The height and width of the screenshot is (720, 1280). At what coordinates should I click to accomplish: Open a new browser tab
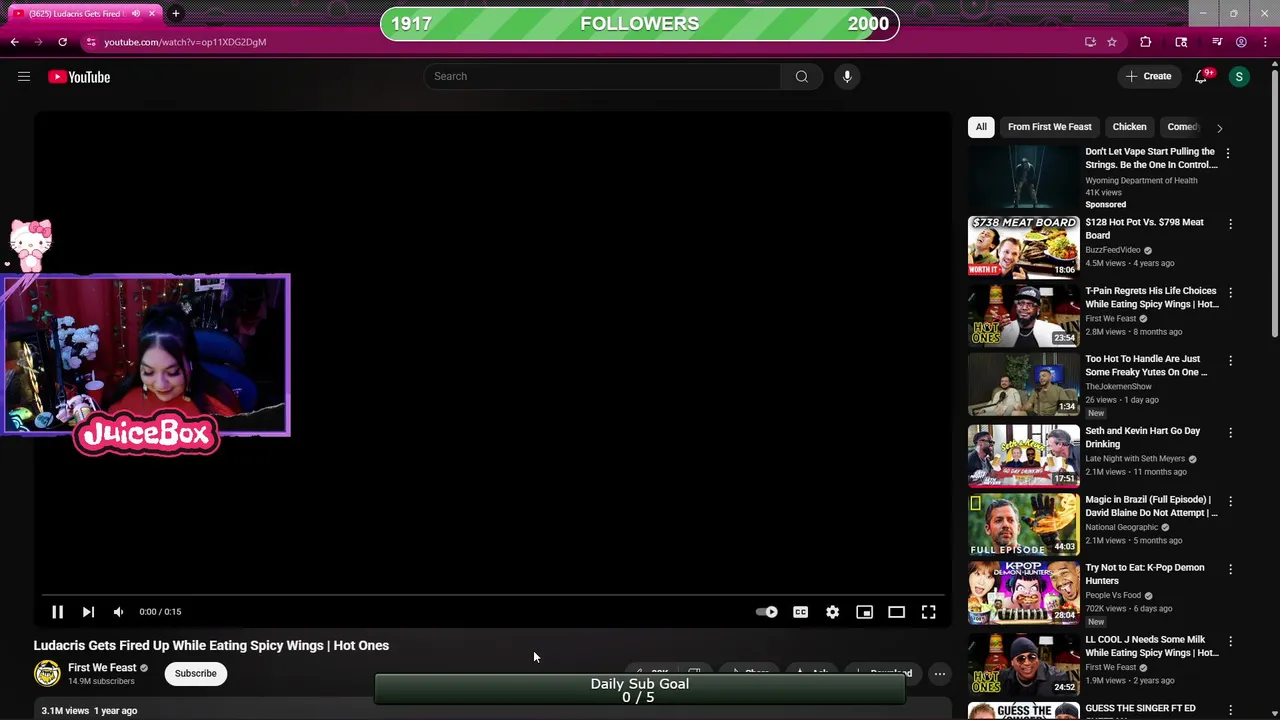tap(175, 14)
